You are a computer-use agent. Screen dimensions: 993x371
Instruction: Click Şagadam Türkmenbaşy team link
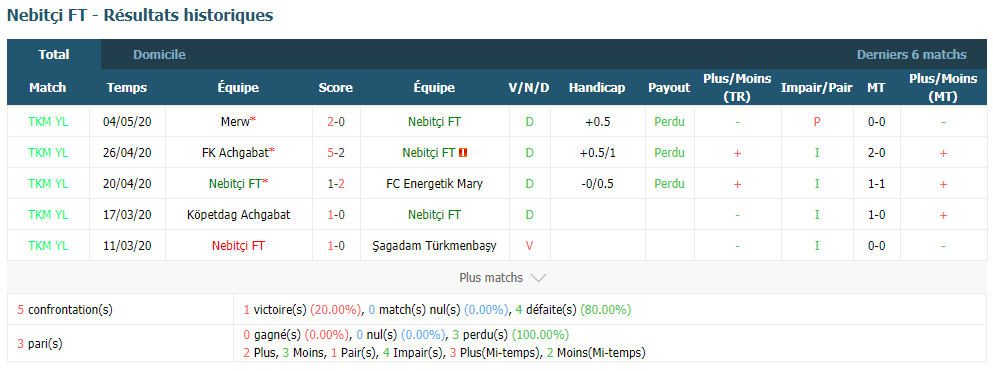point(434,246)
